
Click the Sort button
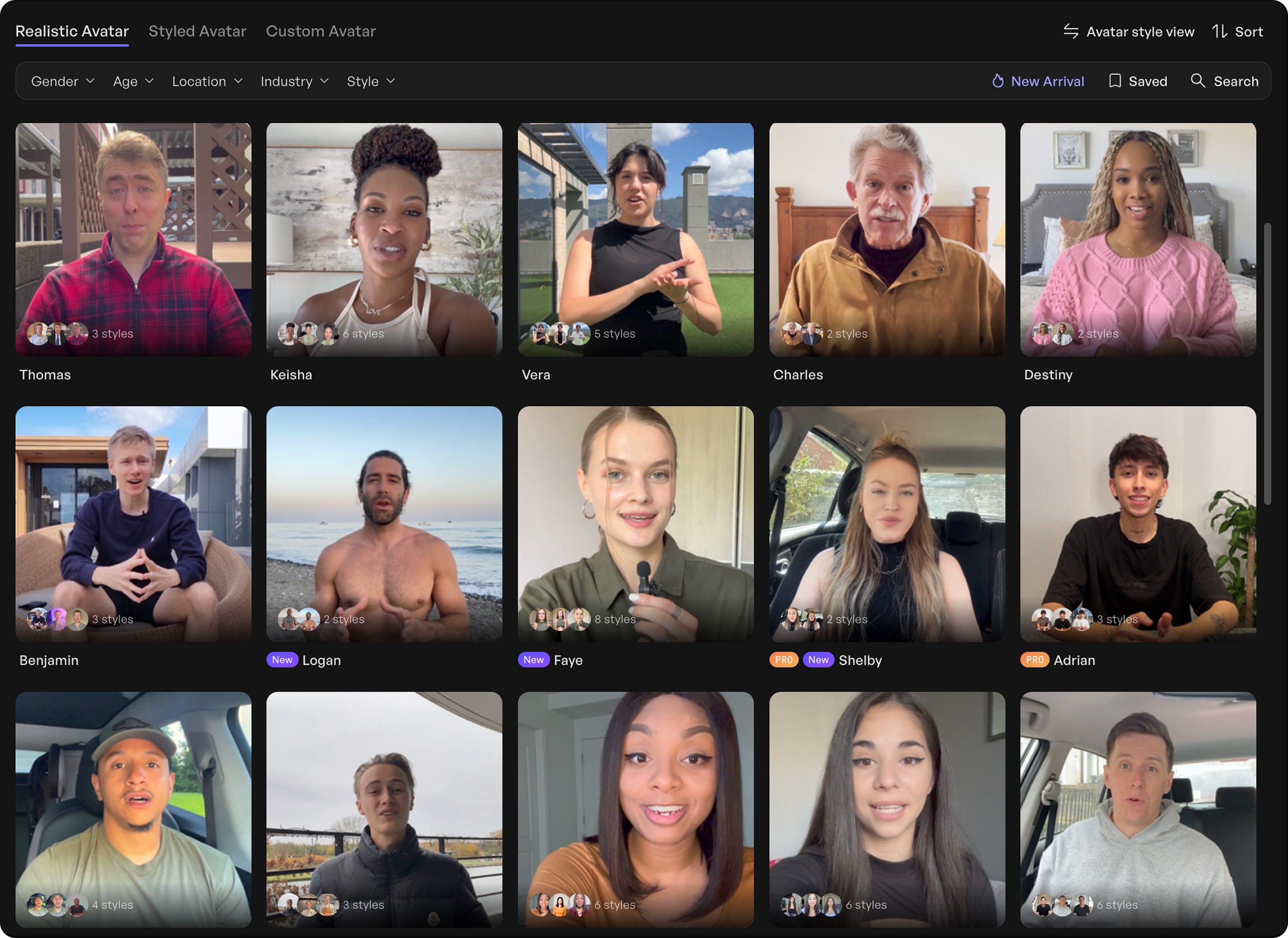[1248, 32]
